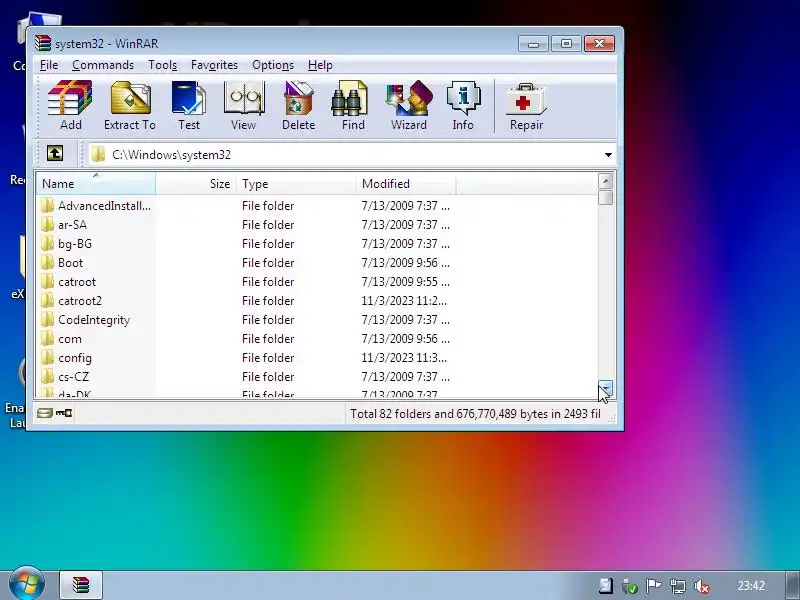Open the Help menu
This screenshot has height=600, width=800.
(320, 65)
